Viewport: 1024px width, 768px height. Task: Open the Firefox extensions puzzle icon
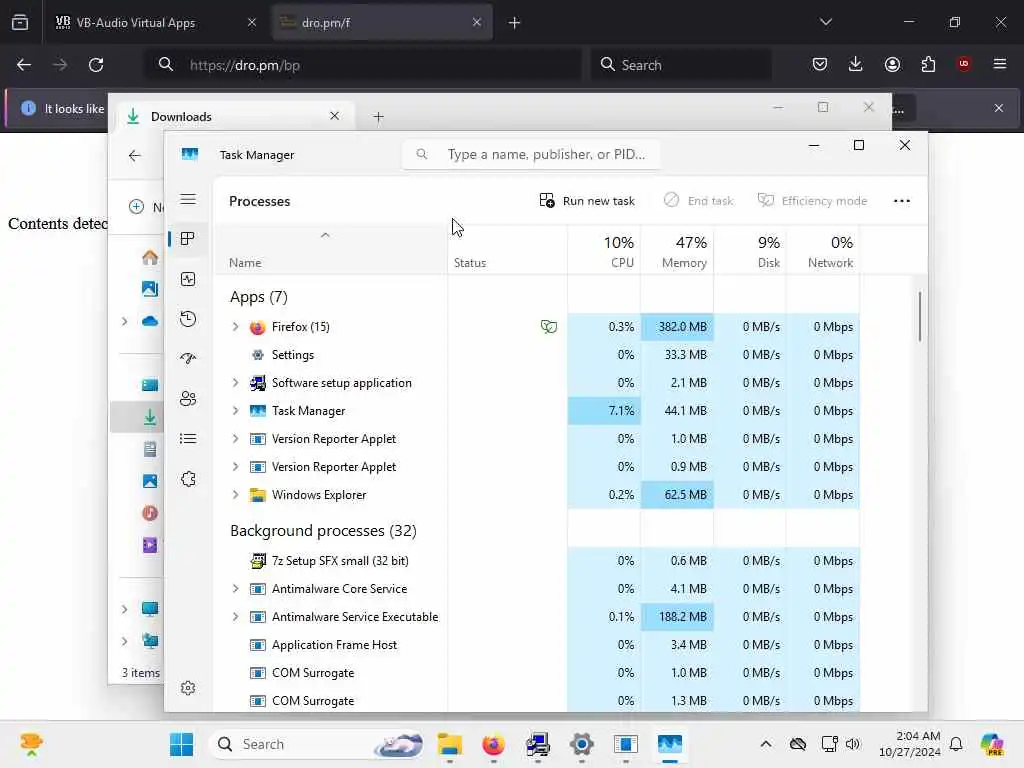point(928,64)
